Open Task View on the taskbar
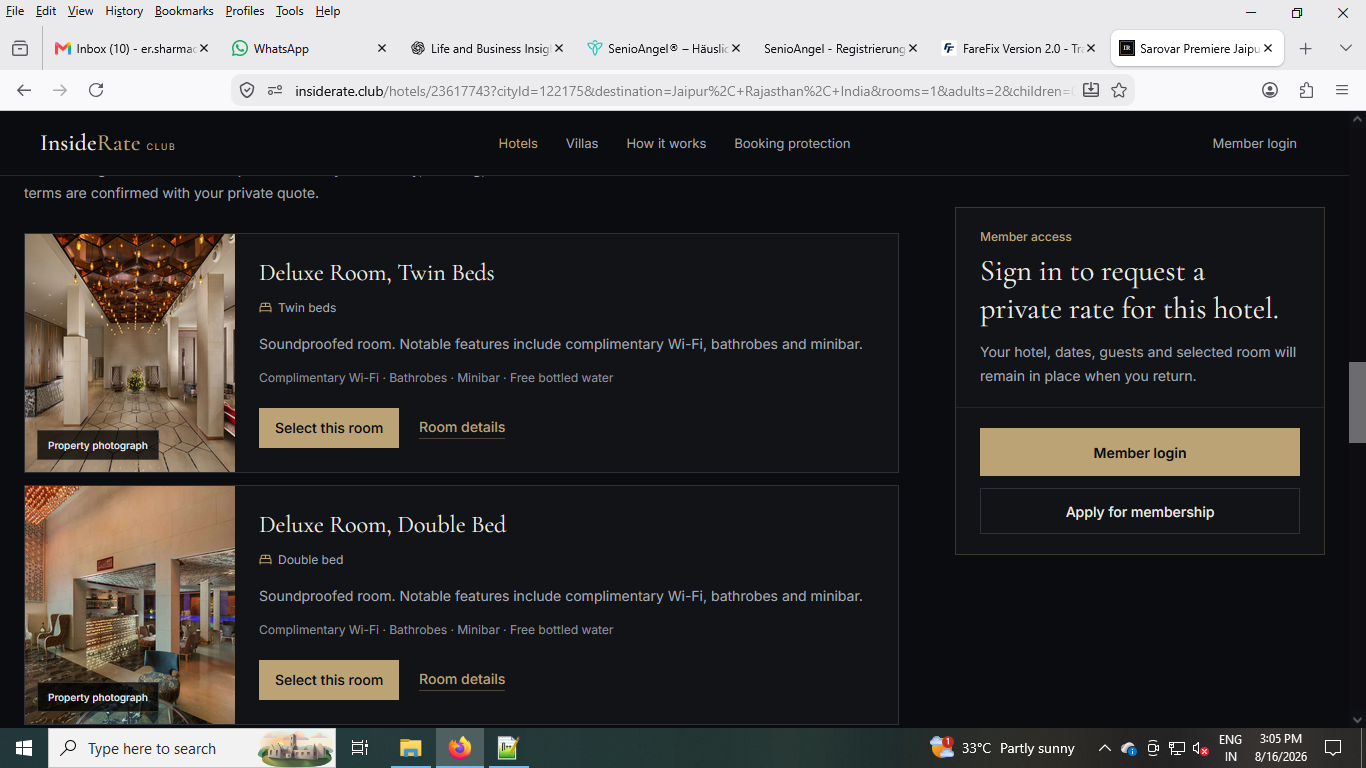This screenshot has height=768, width=1366. click(x=360, y=748)
